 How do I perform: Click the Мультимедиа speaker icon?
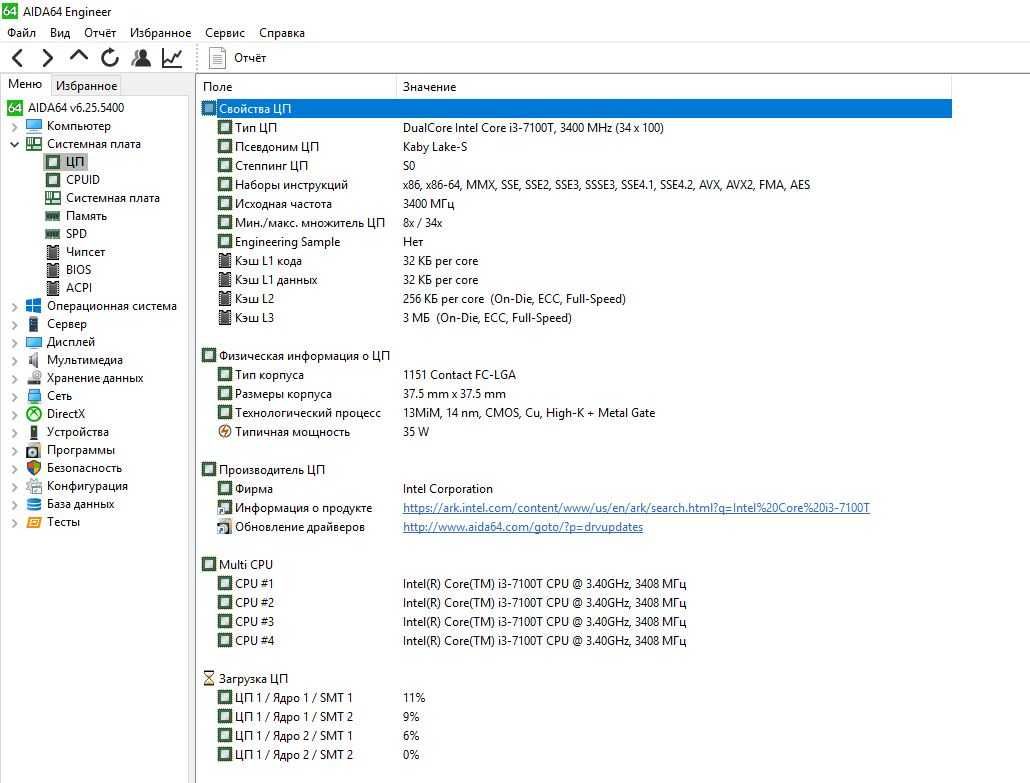point(34,360)
